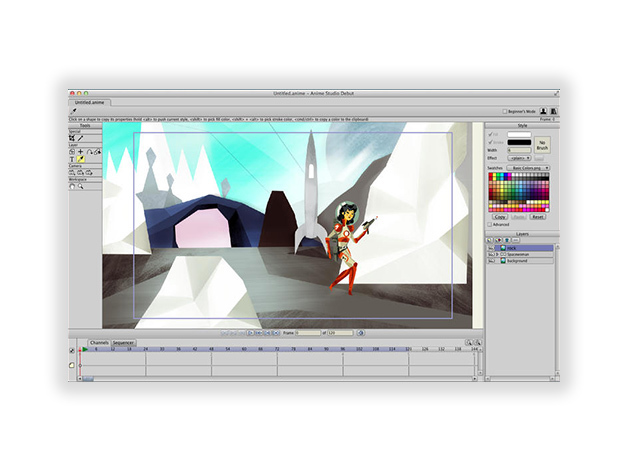Click the green play marker on timeline
630x473 pixels.
pos(85,349)
